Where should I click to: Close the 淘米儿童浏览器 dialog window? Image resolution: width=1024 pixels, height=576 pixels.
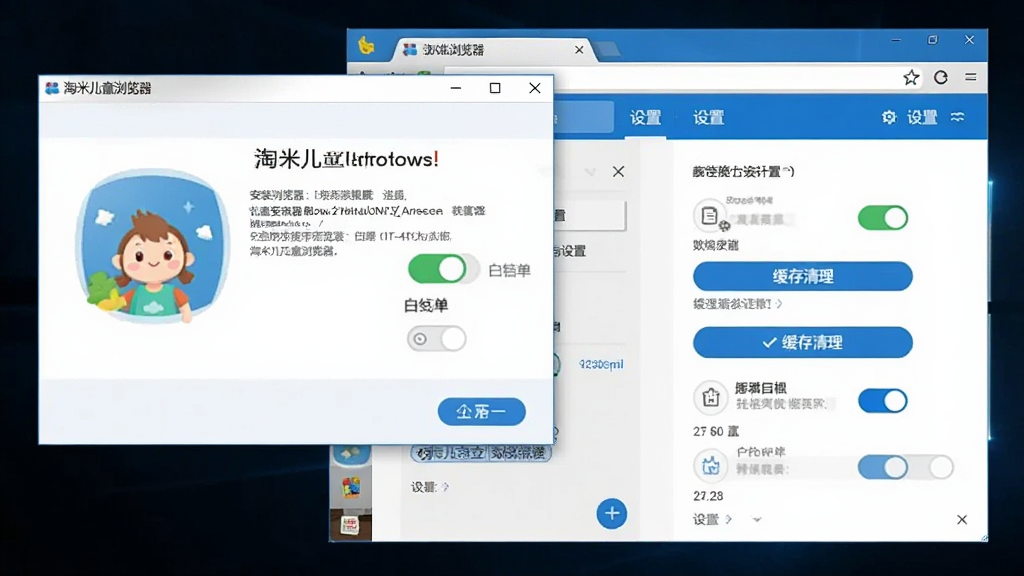pos(535,88)
